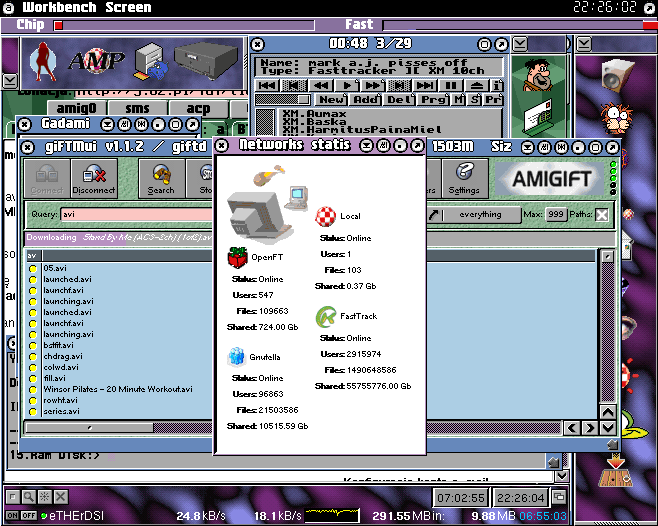Click the FastTrack network icon

[x=326, y=317]
